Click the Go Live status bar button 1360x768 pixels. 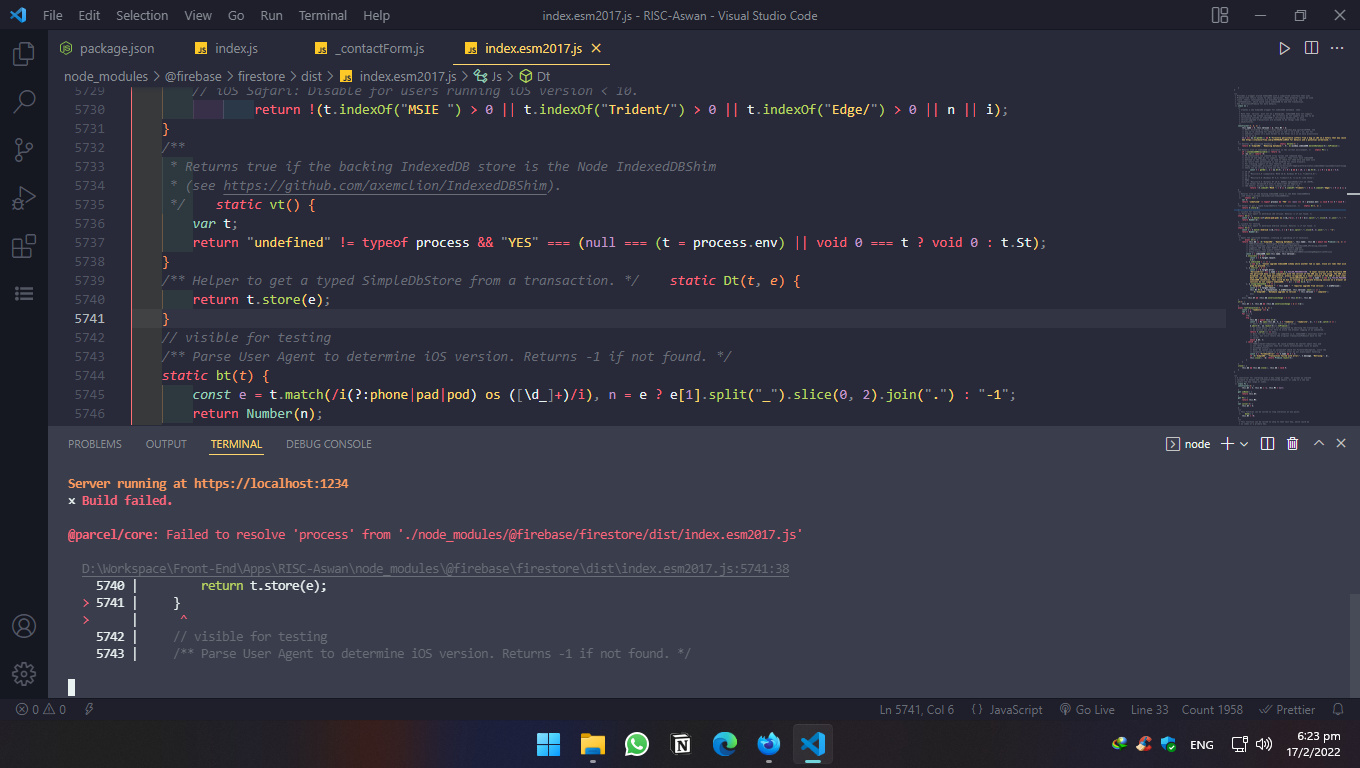(1087, 709)
